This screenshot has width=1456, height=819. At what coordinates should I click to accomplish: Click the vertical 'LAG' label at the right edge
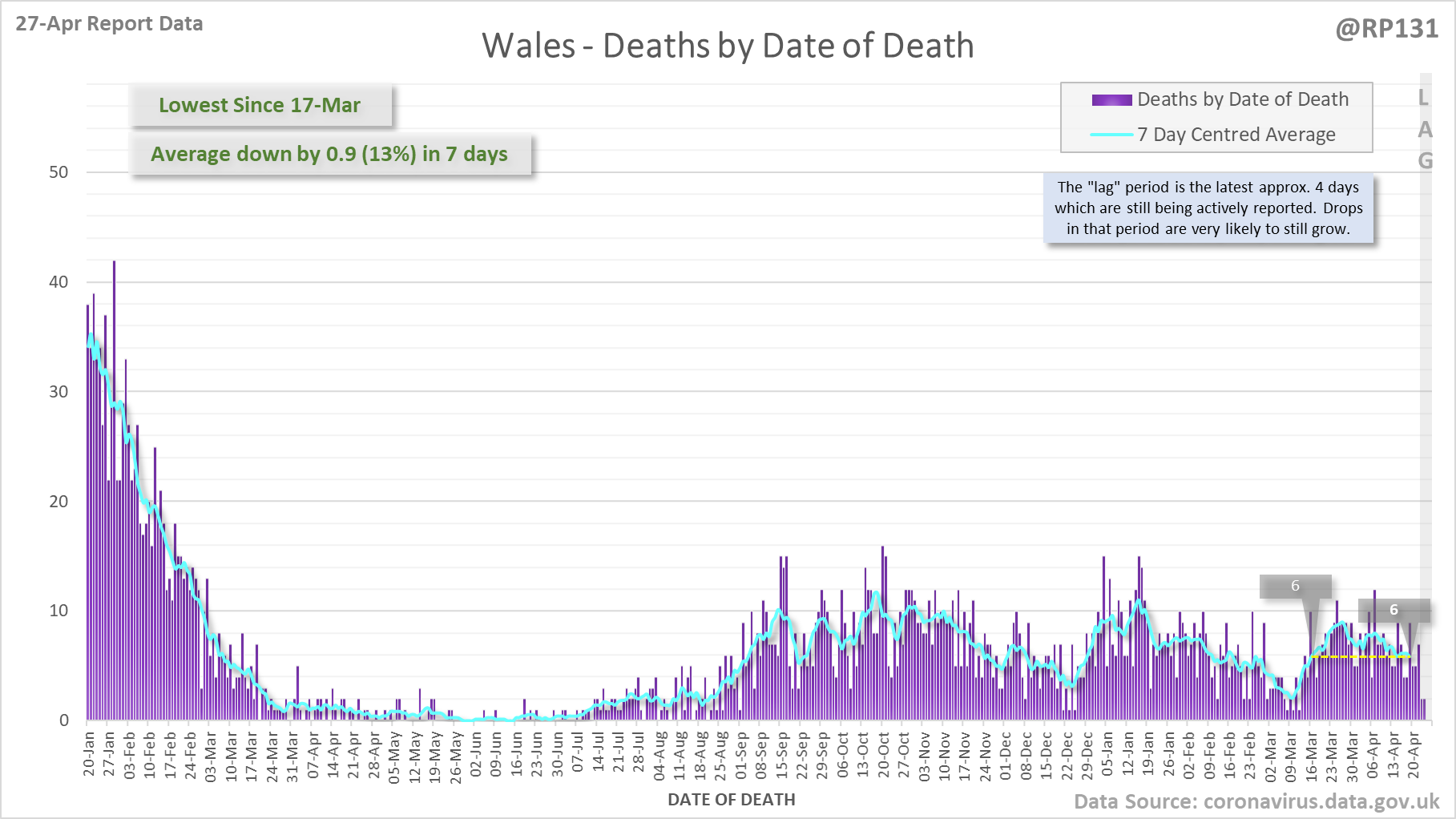pyautogui.click(x=1424, y=129)
